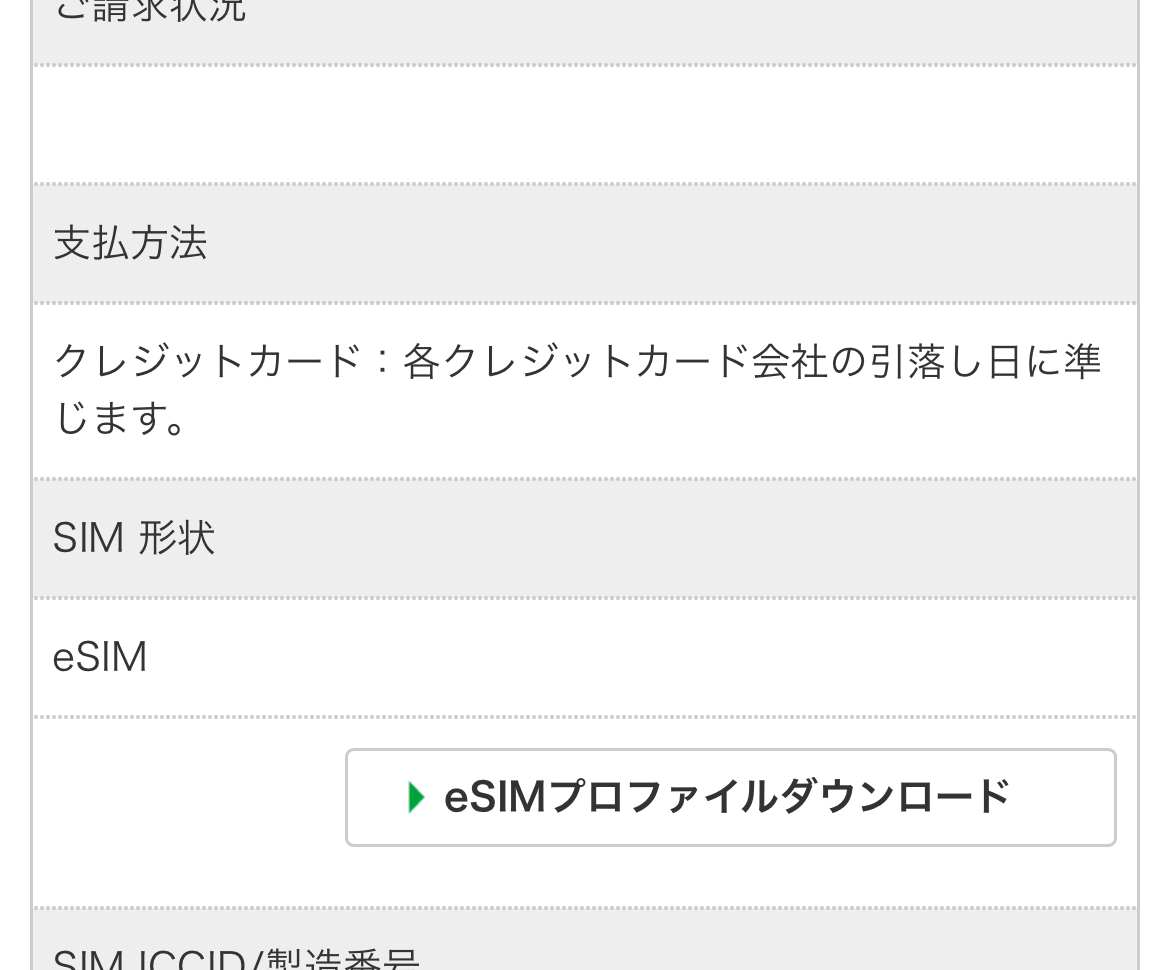Select the SIM 形状 section header
Screen dimensions: 1170x970
pos(134,538)
